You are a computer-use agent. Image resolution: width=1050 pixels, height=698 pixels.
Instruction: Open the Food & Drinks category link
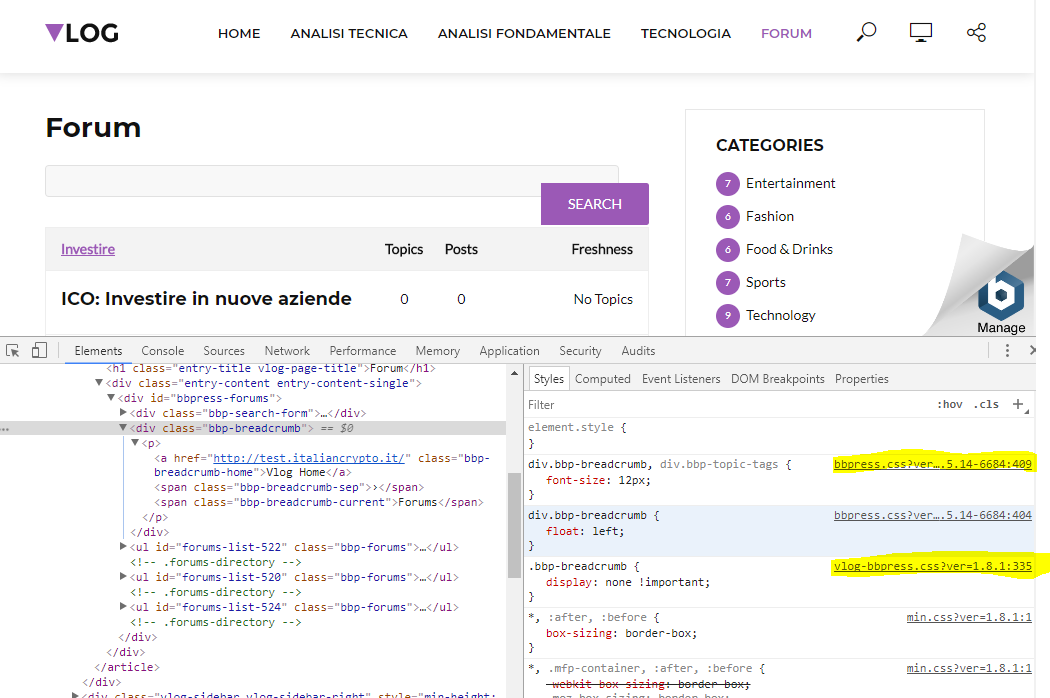pyautogui.click(x=790, y=249)
